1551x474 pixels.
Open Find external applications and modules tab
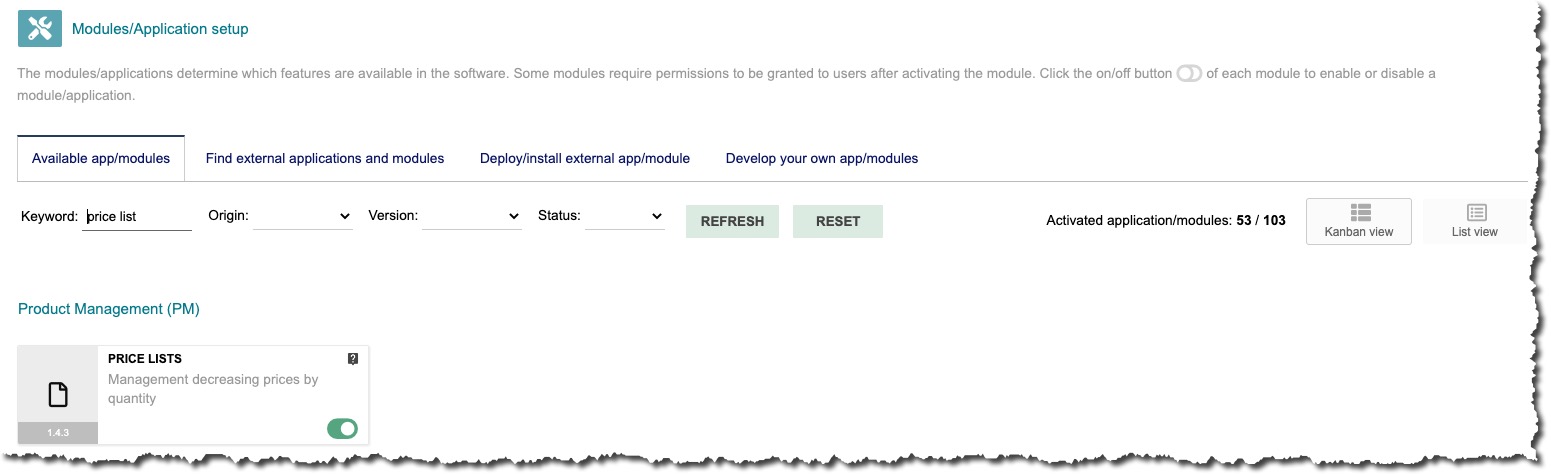click(x=325, y=158)
